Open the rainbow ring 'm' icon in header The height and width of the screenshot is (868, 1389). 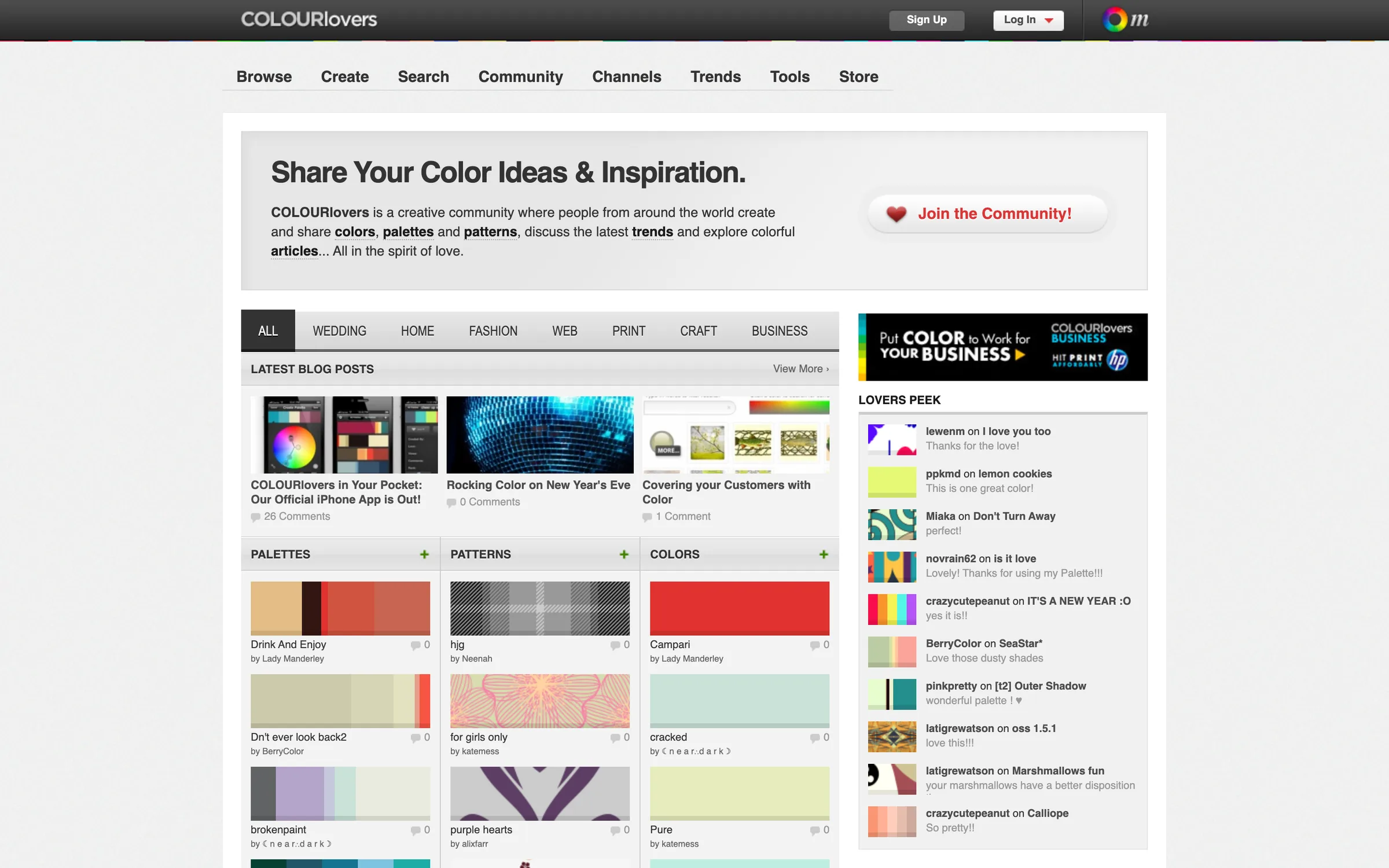click(1125, 20)
